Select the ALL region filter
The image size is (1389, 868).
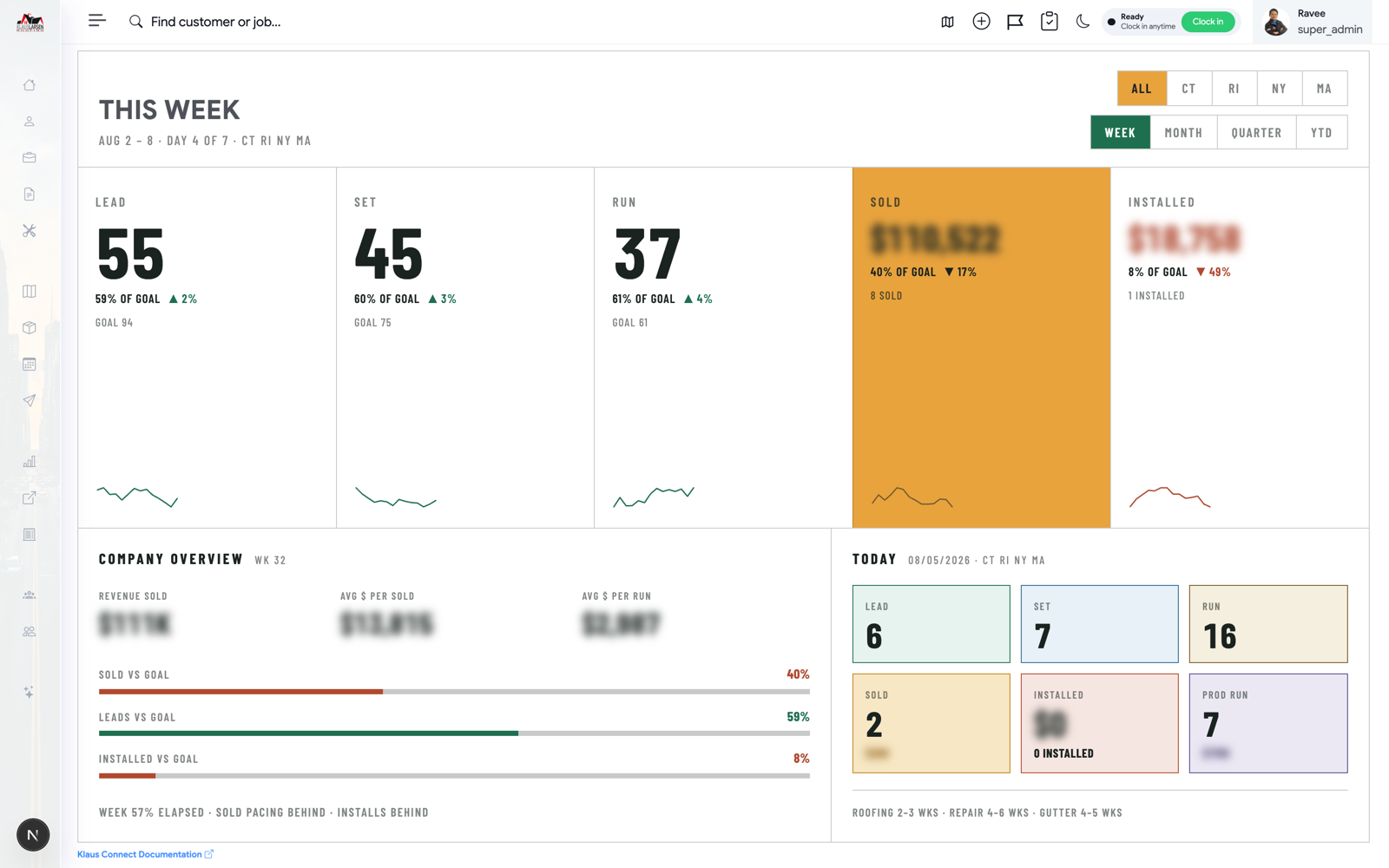(x=1142, y=89)
